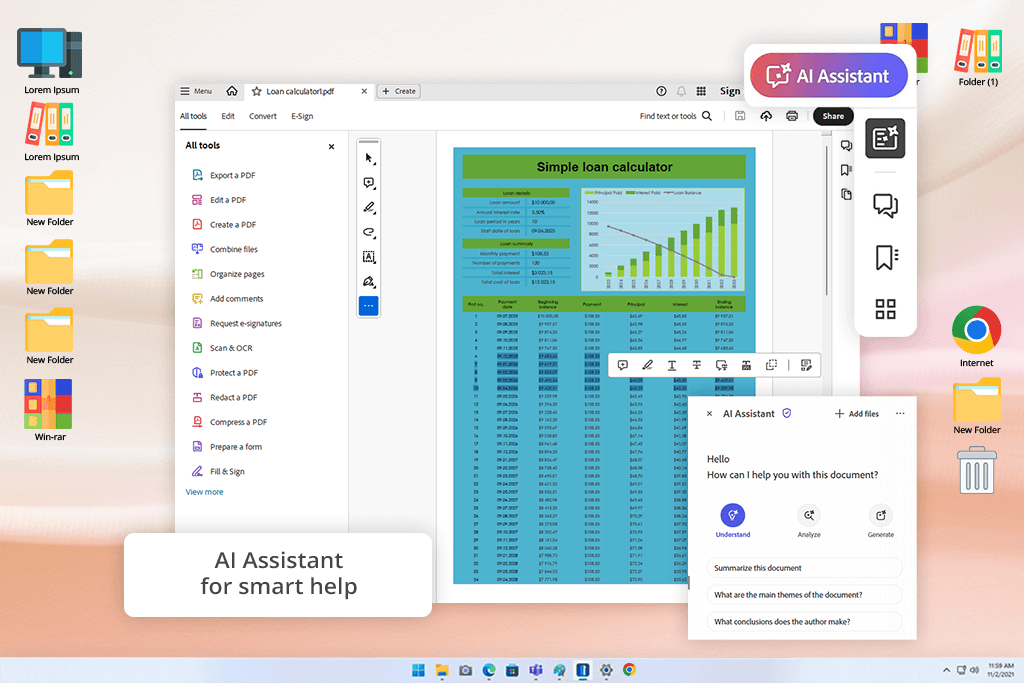The image size is (1024, 683).
Task: Click the Create new tab button
Action: (398, 91)
